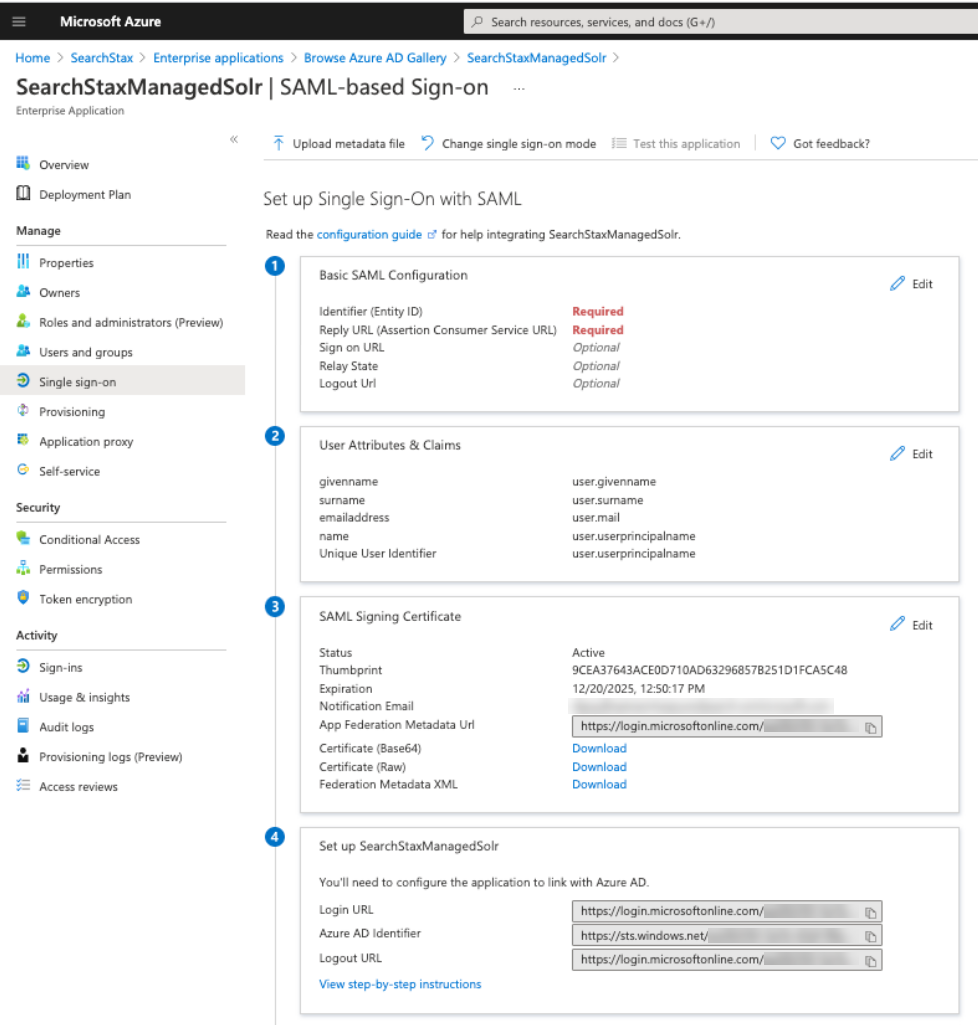Screen dimensions: 978x1025
Task: Click the Conditional Access icon
Action: pyautogui.click(x=23, y=538)
